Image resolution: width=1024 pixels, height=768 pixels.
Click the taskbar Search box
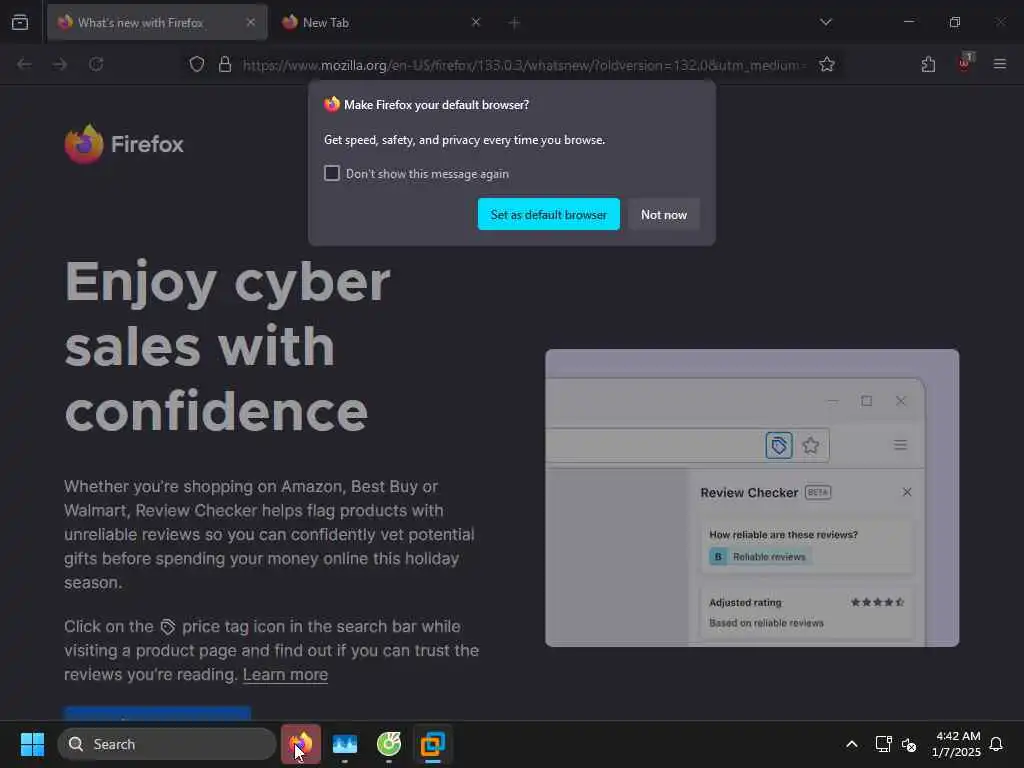pos(167,744)
